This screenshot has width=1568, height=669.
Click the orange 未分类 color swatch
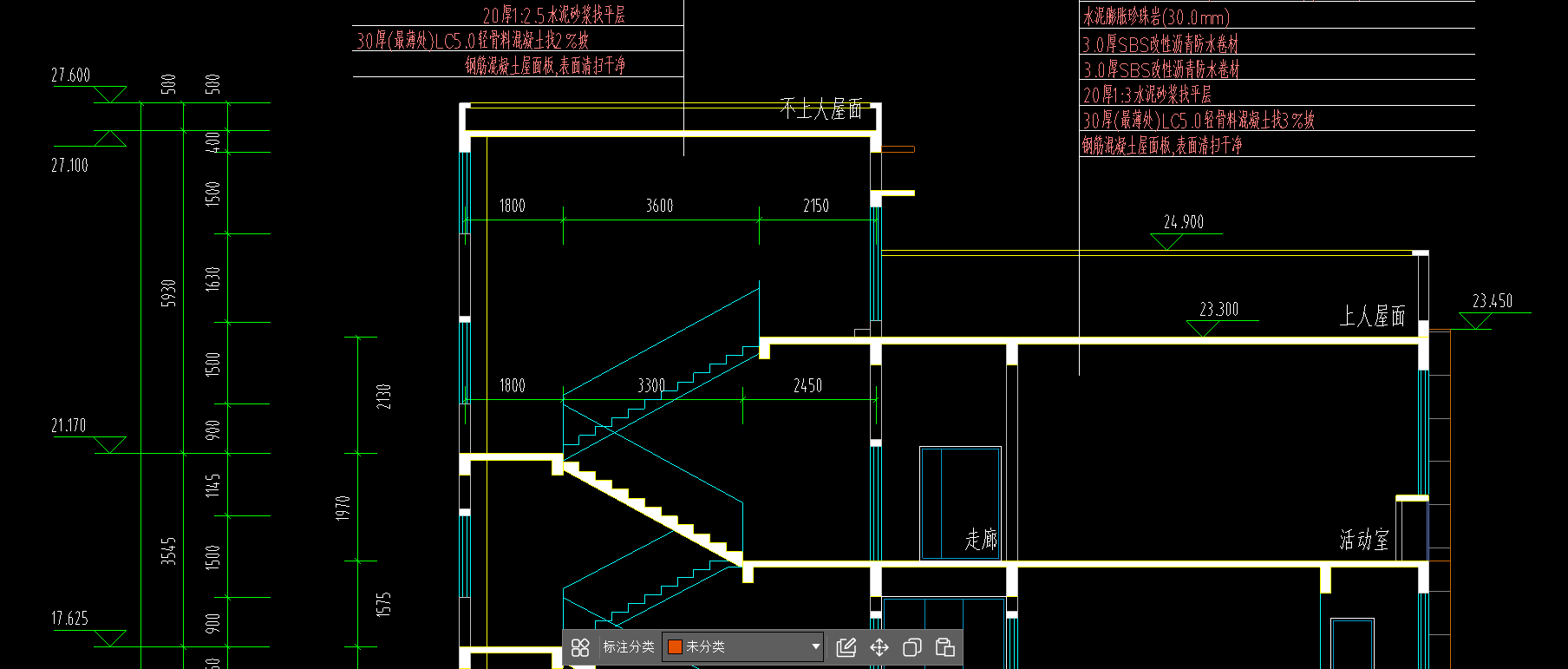click(675, 647)
